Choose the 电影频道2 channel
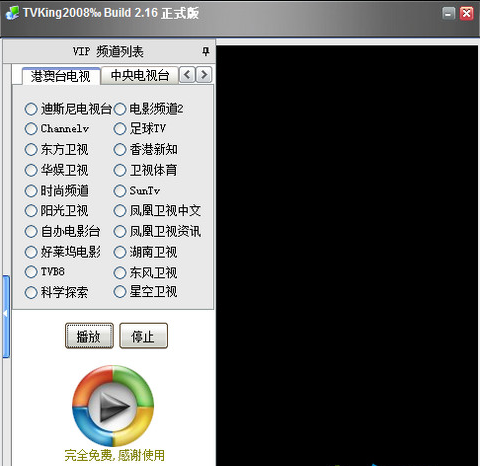The height and width of the screenshot is (466, 480). [120, 109]
